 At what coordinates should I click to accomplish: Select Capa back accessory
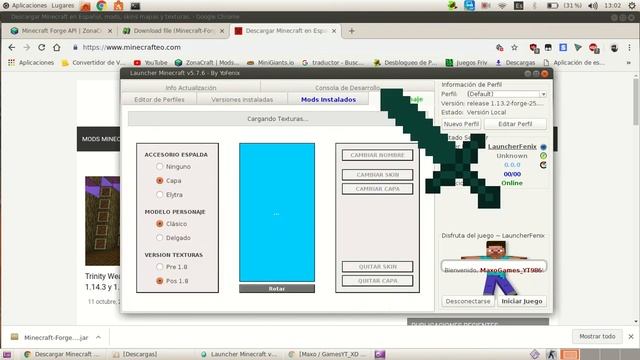160,180
